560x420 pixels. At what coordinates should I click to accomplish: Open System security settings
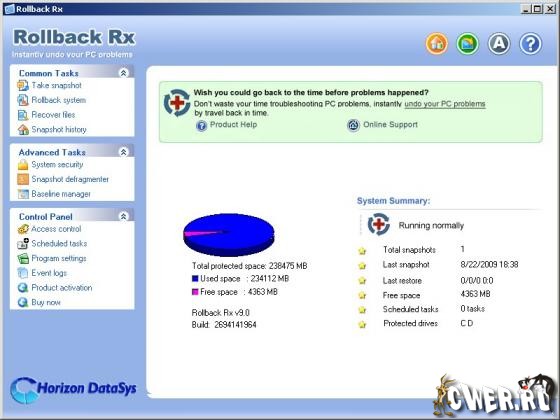tap(57, 164)
